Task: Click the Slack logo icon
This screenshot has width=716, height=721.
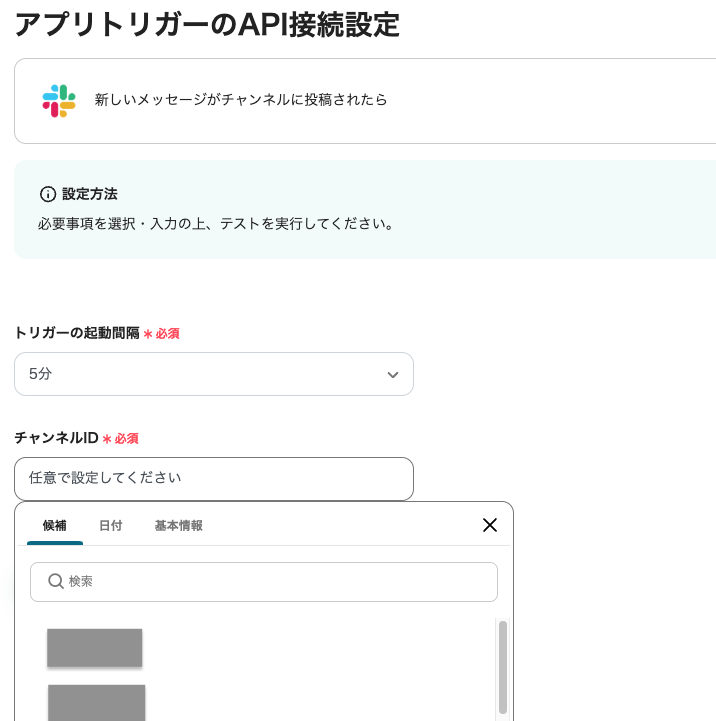Action: tap(59, 100)
